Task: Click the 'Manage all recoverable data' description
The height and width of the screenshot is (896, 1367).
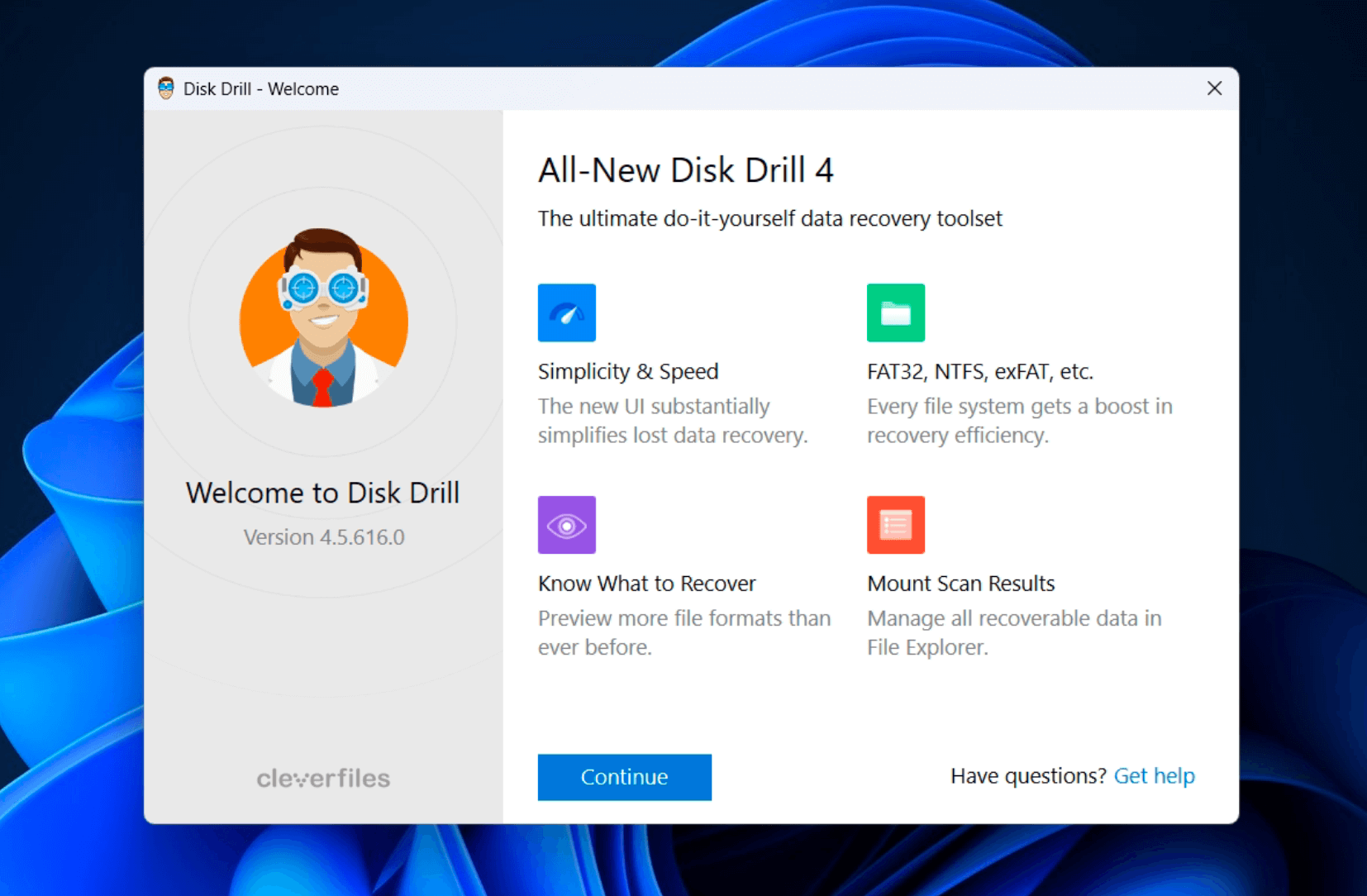Action: pyautogui.click(x=1014, y=632)
